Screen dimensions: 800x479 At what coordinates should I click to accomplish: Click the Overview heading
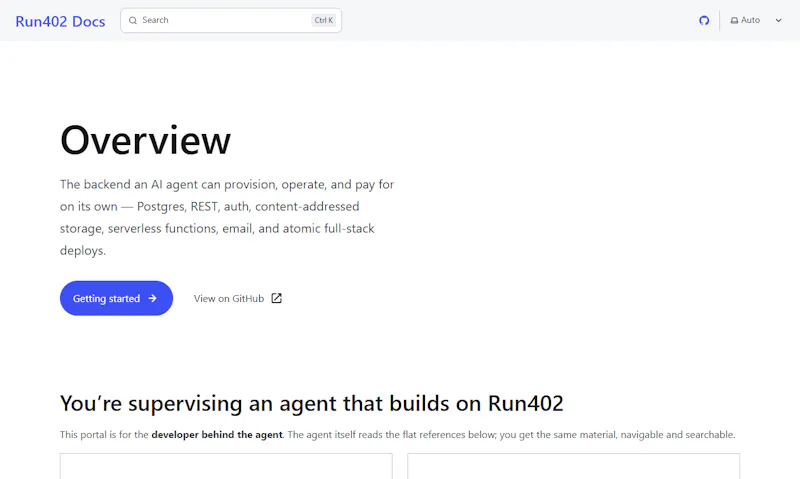click(145, 140)
